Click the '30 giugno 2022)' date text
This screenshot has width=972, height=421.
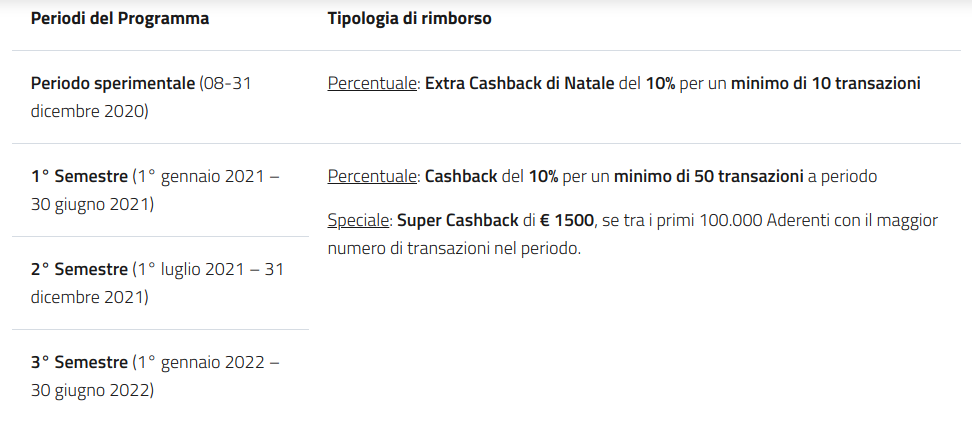click(92, 390)
